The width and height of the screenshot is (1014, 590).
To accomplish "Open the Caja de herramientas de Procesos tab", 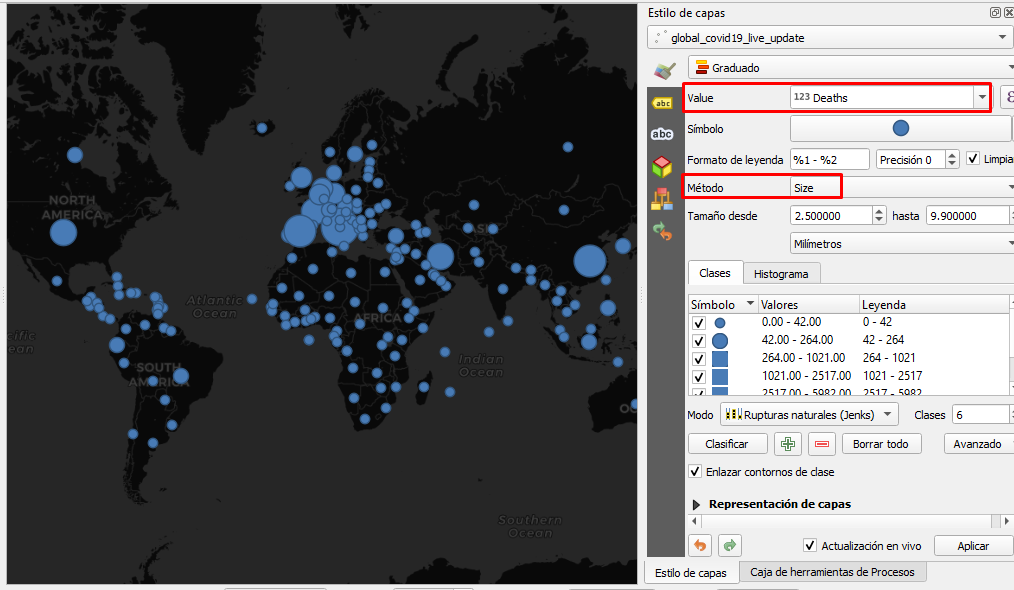I will coord(831,572).
